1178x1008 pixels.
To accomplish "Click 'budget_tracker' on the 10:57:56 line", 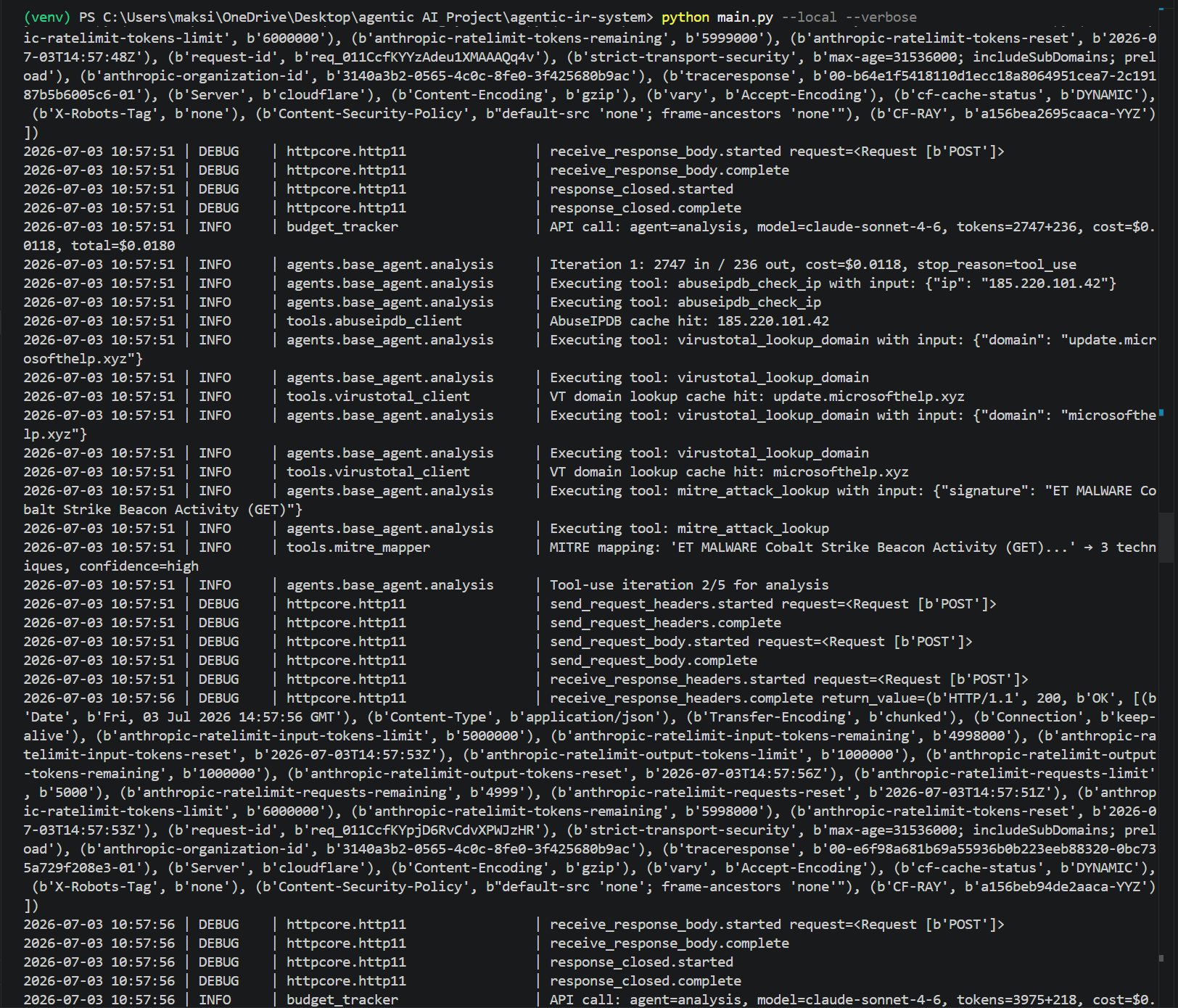I will [342, 1000].
